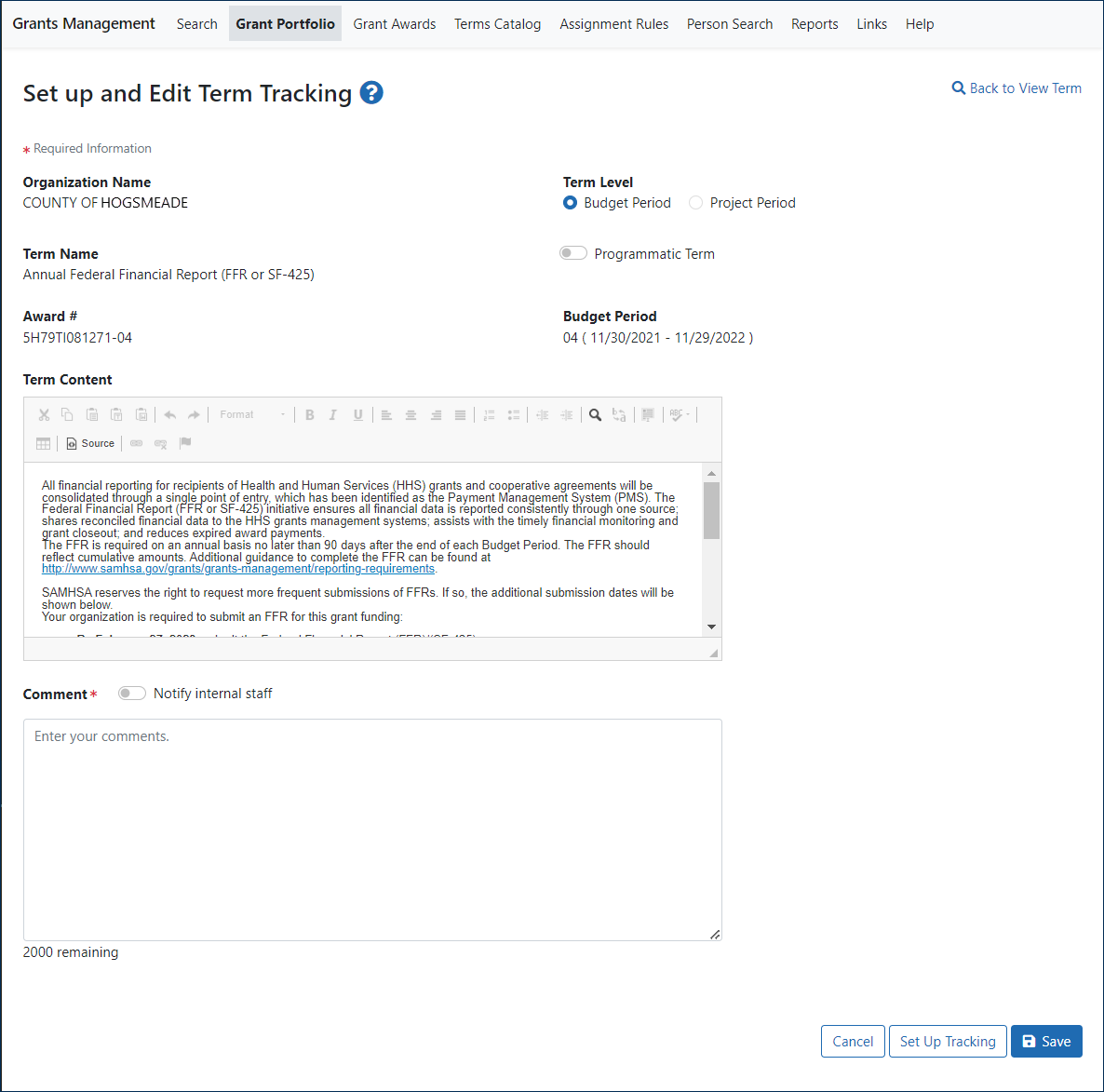
Task: Click the Save button
Action: (1046, 1042)
